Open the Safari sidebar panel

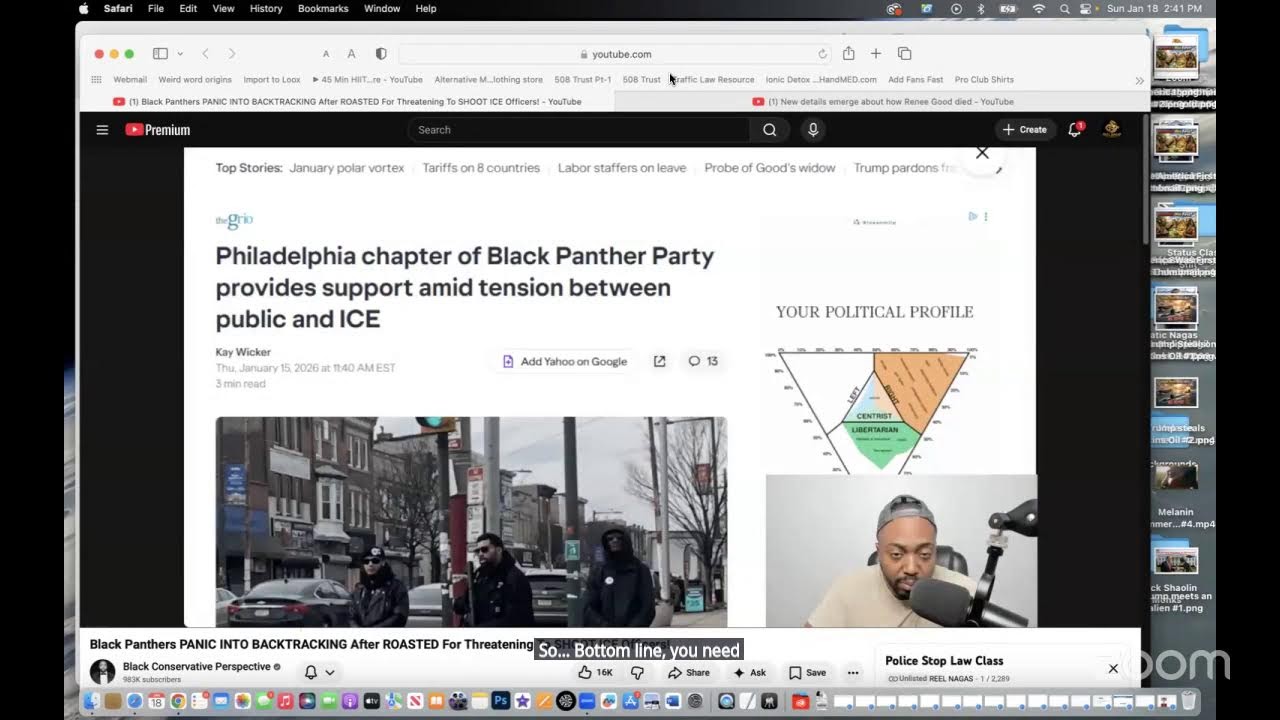pyautogui.click(x=160, y=54)
